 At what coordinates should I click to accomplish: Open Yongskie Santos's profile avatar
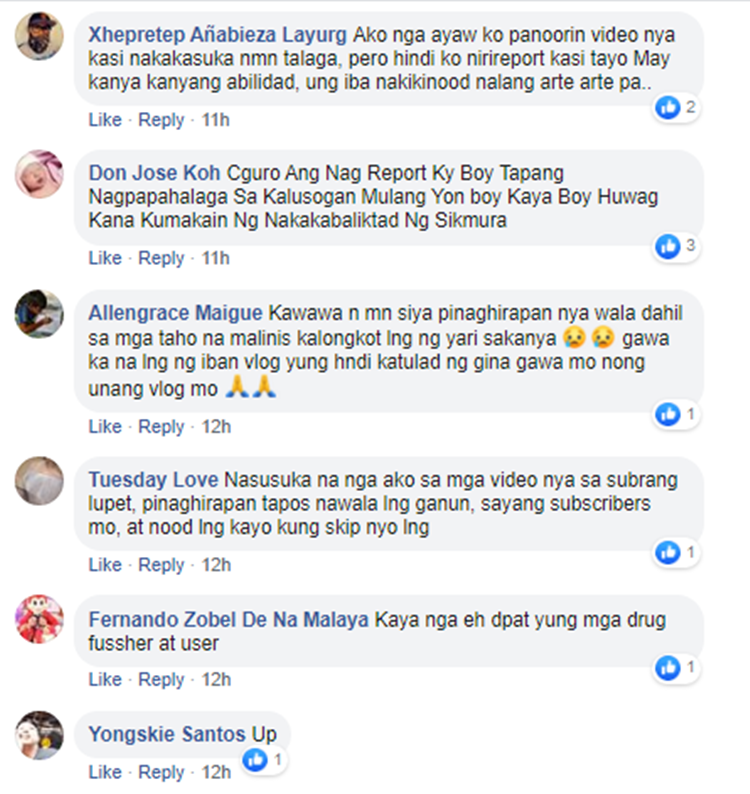39,735
